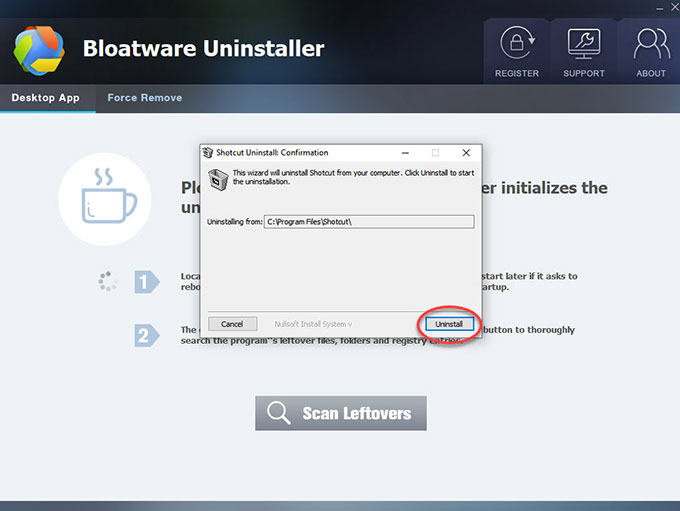The image size is (680, 511).
Task: Close the Shotcut Uninstall Confirmation dialog
Action: point(466,153)
